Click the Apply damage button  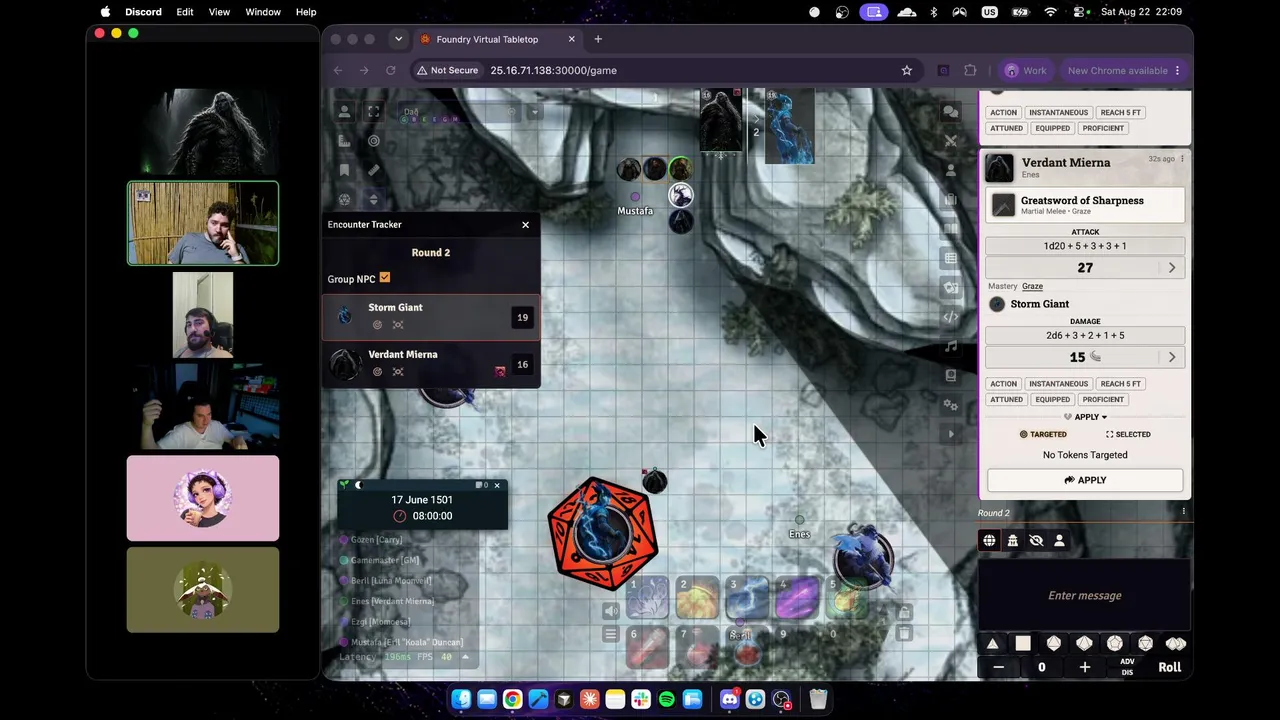pos(1085,480)
